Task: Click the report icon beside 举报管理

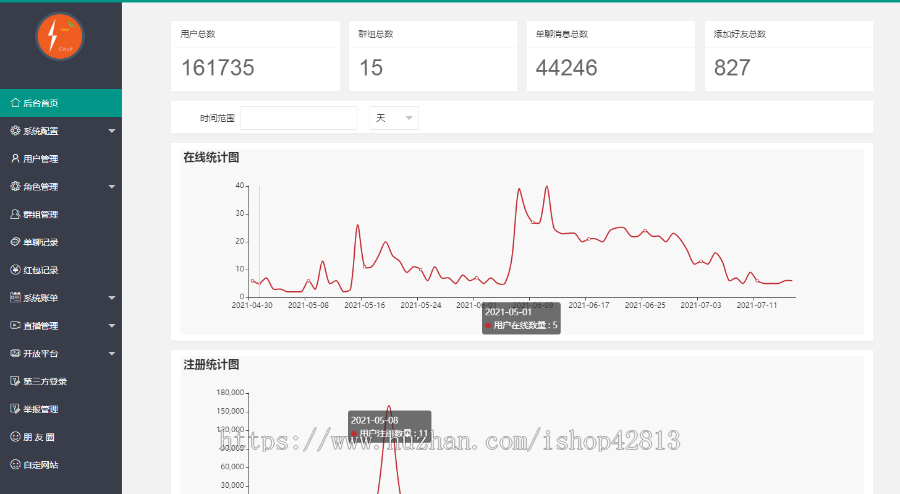Action: pyautogui.click(x=15, y=409)
